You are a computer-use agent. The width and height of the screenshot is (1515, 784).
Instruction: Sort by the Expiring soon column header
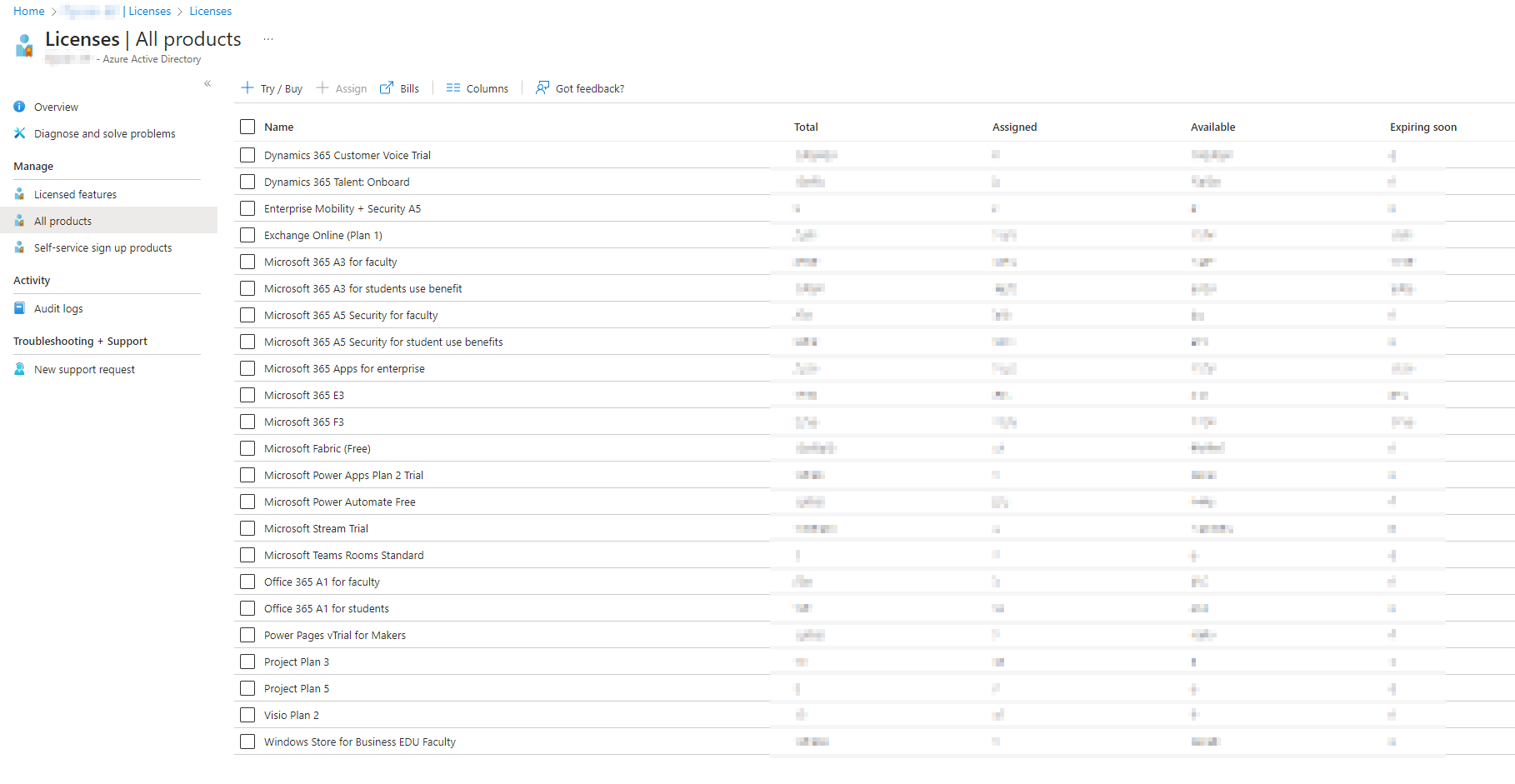click(1423, 127)
